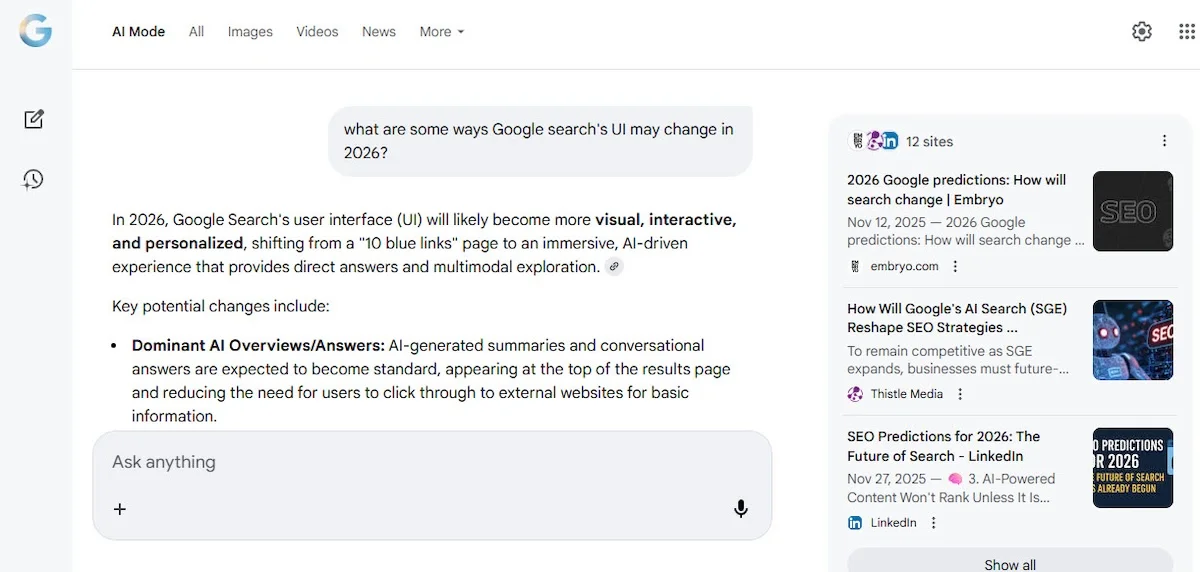Open the Google apps grid
The width and height of the screenshot is (1200, 572).
click(1187, 32)
